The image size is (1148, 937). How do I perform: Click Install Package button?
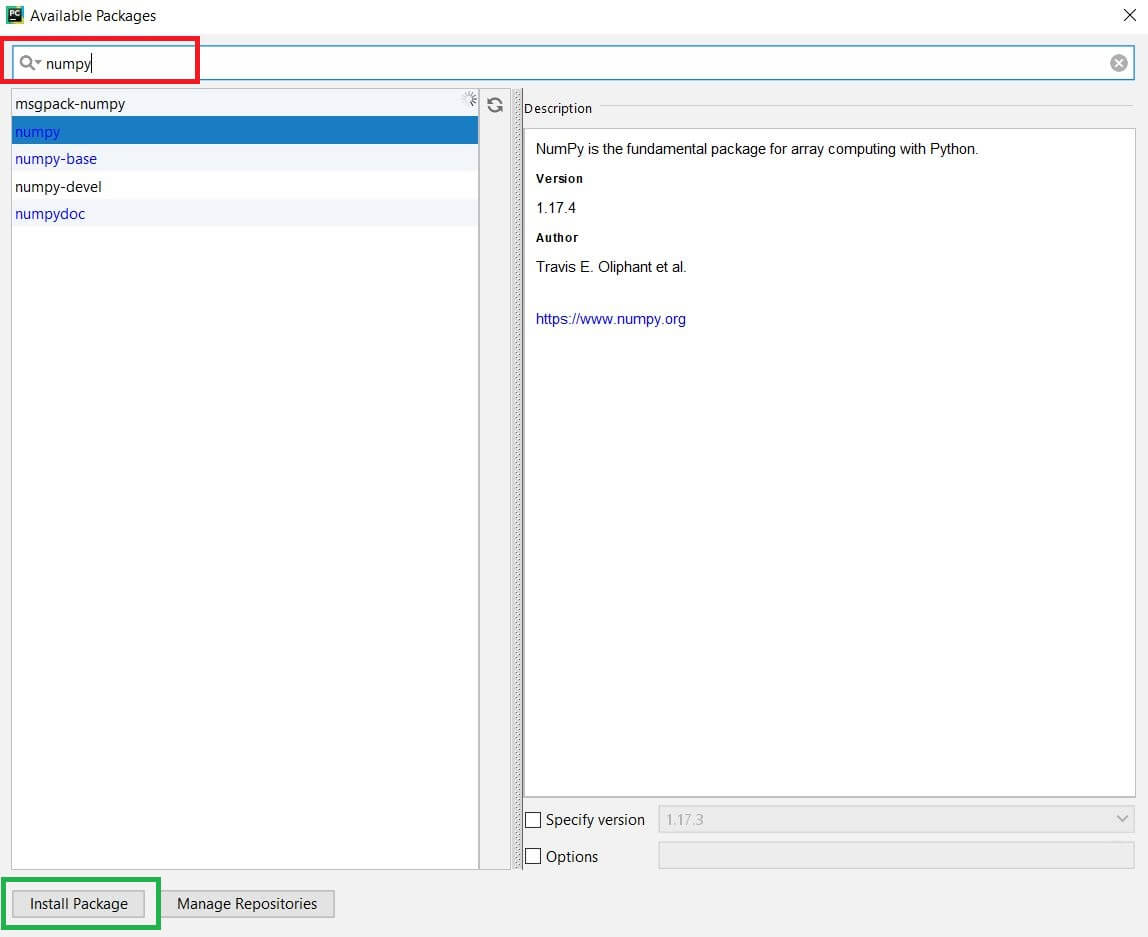tap(78, 903)
